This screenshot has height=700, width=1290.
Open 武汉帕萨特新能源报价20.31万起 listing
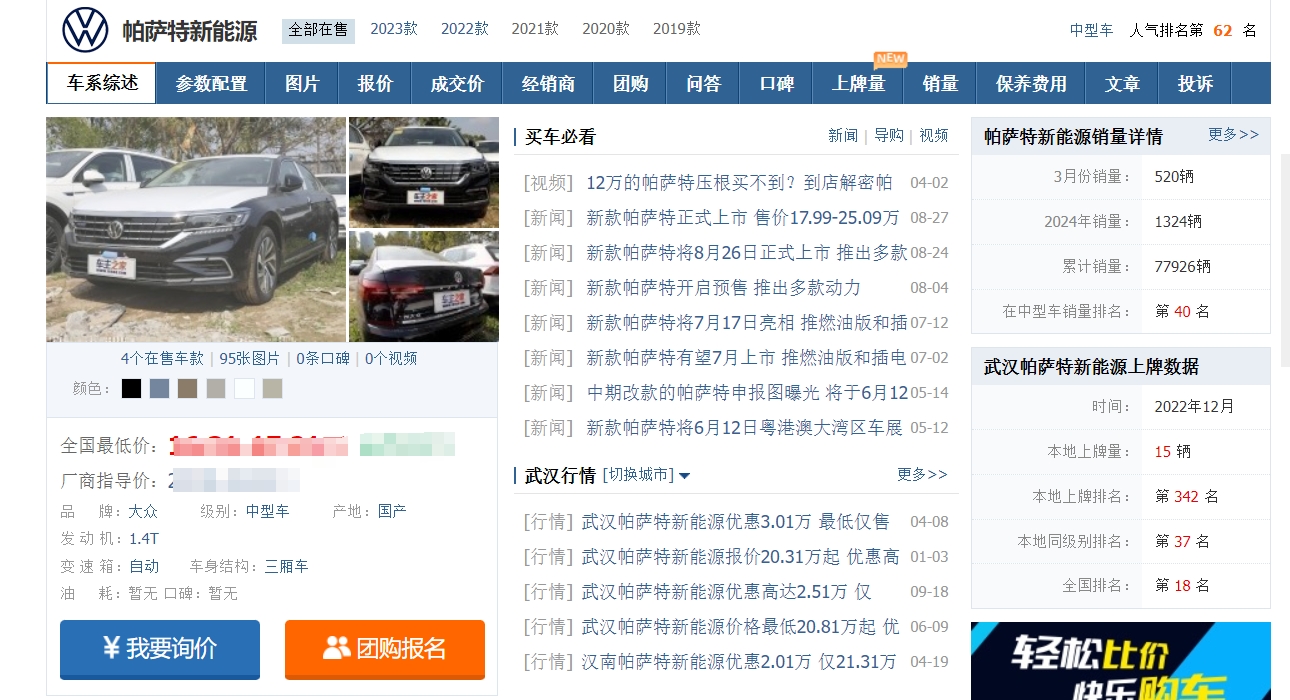click(740, 556)
